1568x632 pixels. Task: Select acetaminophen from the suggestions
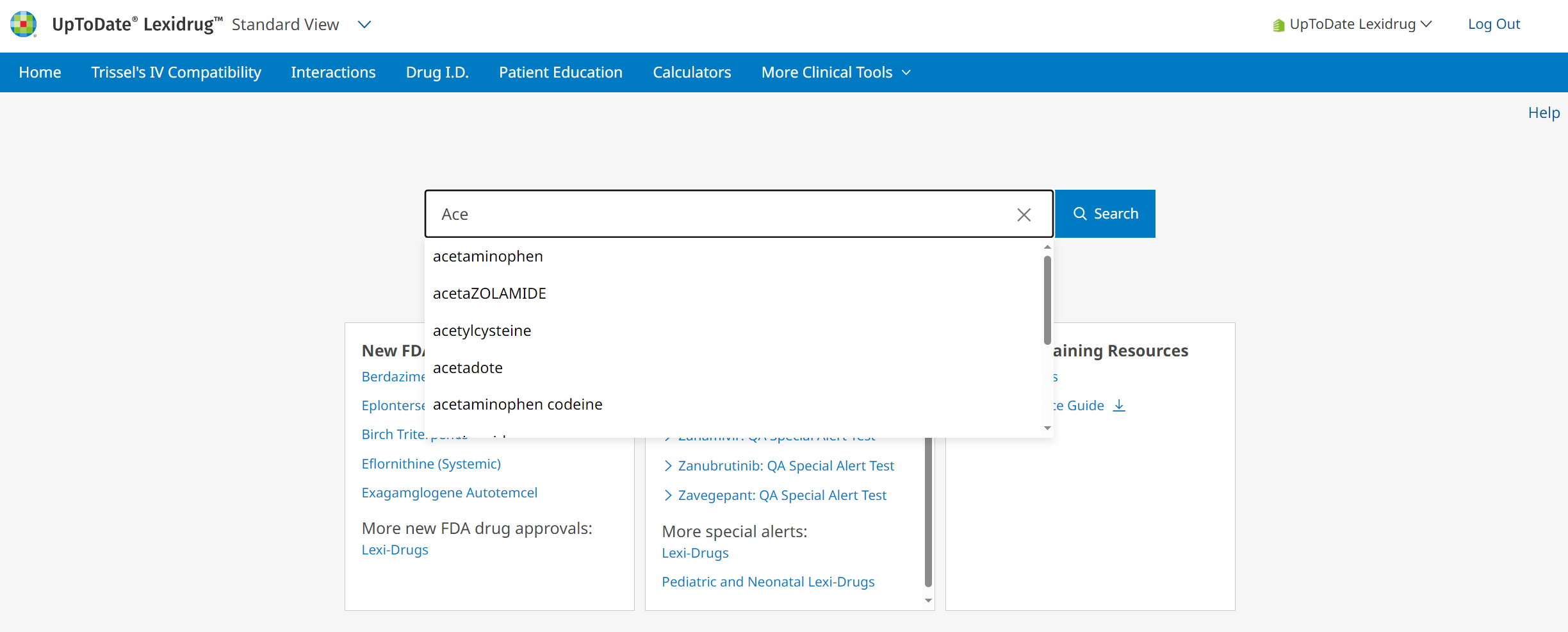click(x=488, y=256)
